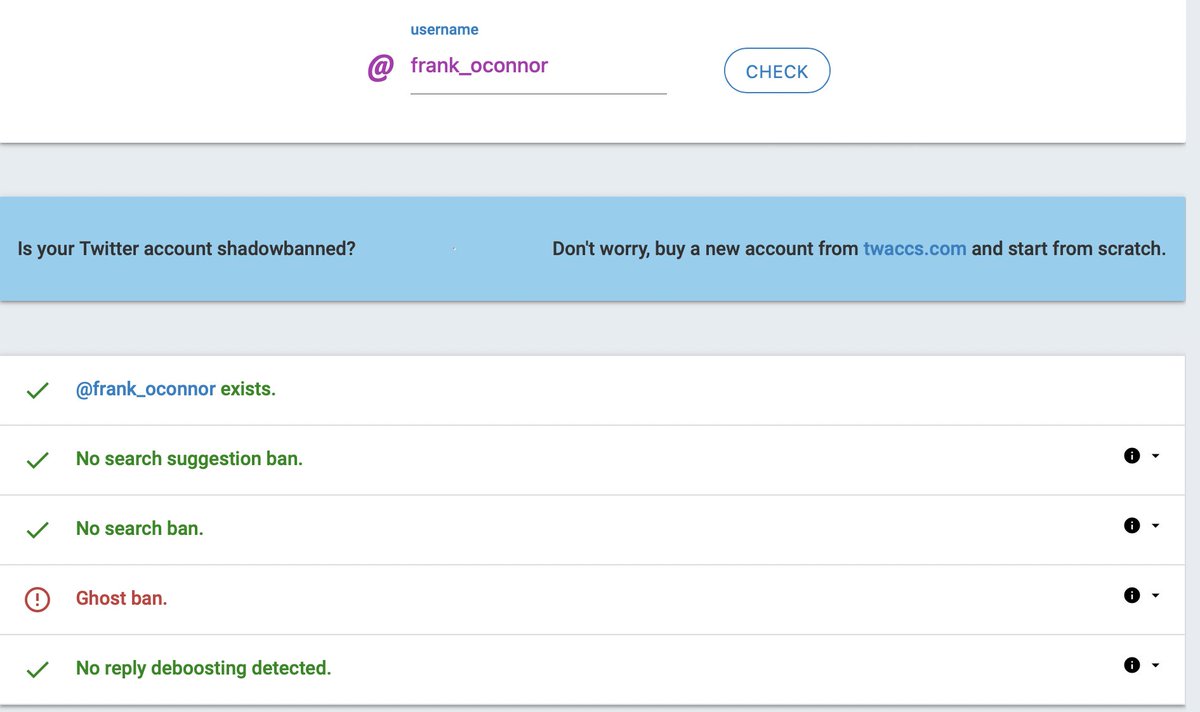The height and width of the screenshot is (712, 1200).
Task: Click the purple @ symbol icon
Action: tap(381, 68)
